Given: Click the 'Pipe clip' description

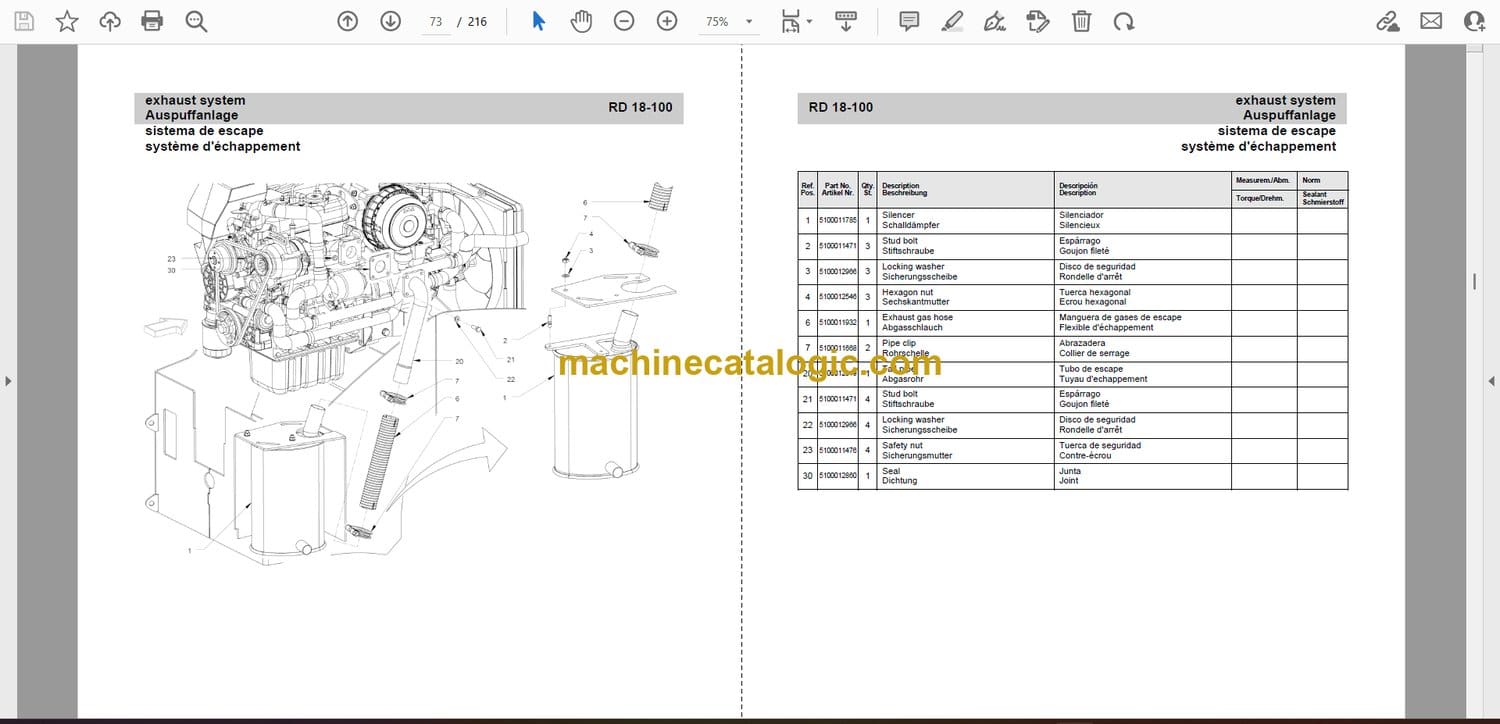Looking at the screenshot, I should pyautogui.click(x=899, y=343).
